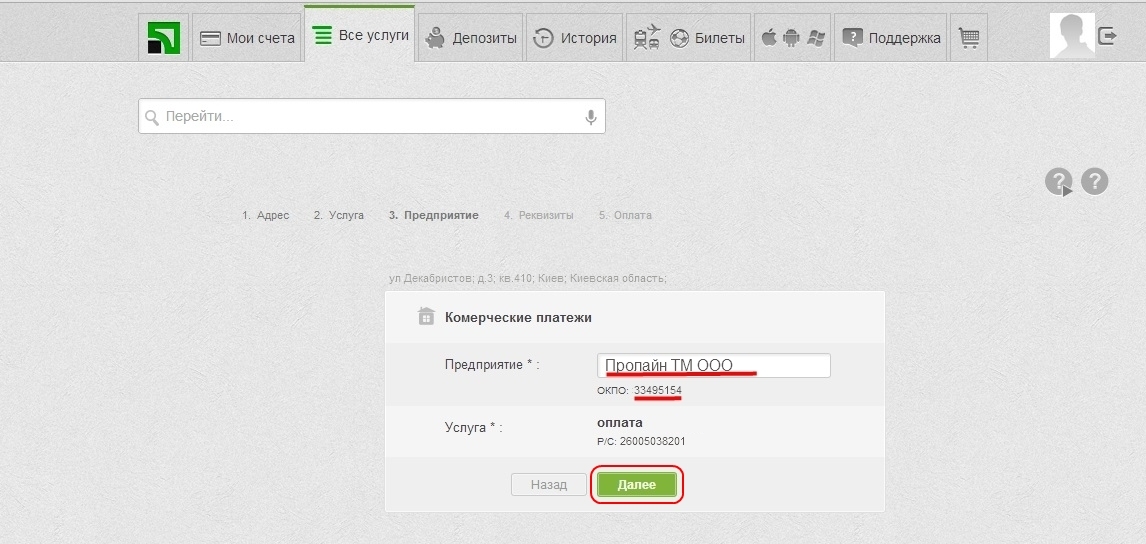The height and width of the screenshot is (544, 1146).
Task: Open the История tab
Action: click(574, 38)
